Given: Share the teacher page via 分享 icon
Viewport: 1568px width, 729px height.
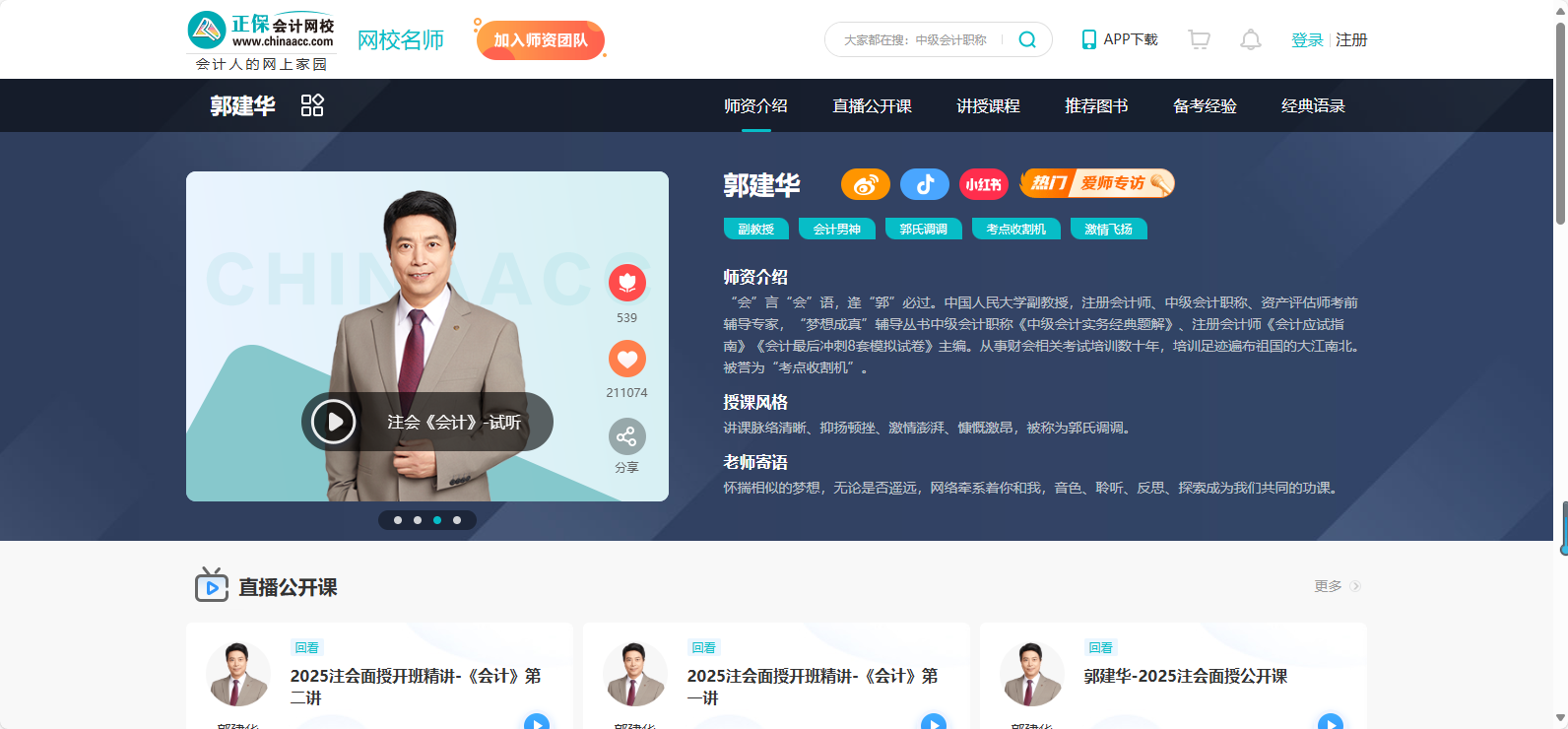Looking at the screenshot, I should tap(626, 436).
